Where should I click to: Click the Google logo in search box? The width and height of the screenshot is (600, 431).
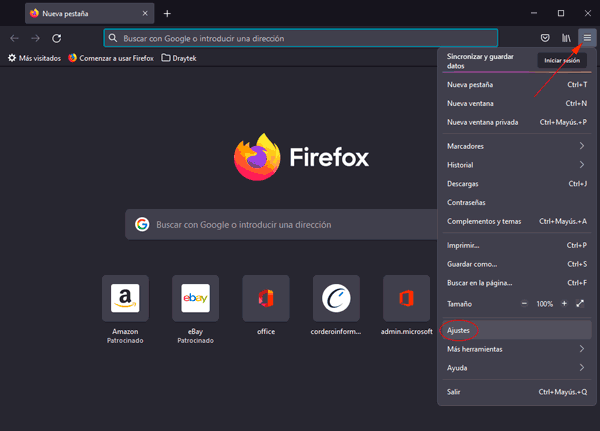coord(142,224)
